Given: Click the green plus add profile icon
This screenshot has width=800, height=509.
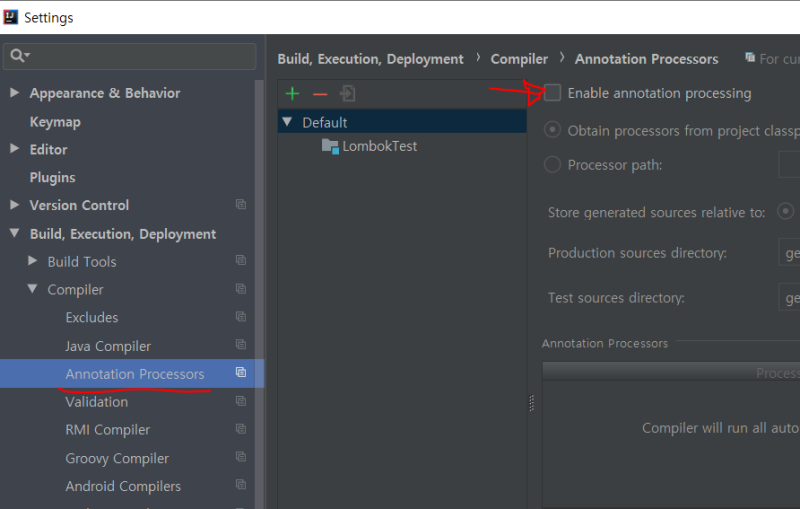Looking at the screenshot, I should point(292,94).
